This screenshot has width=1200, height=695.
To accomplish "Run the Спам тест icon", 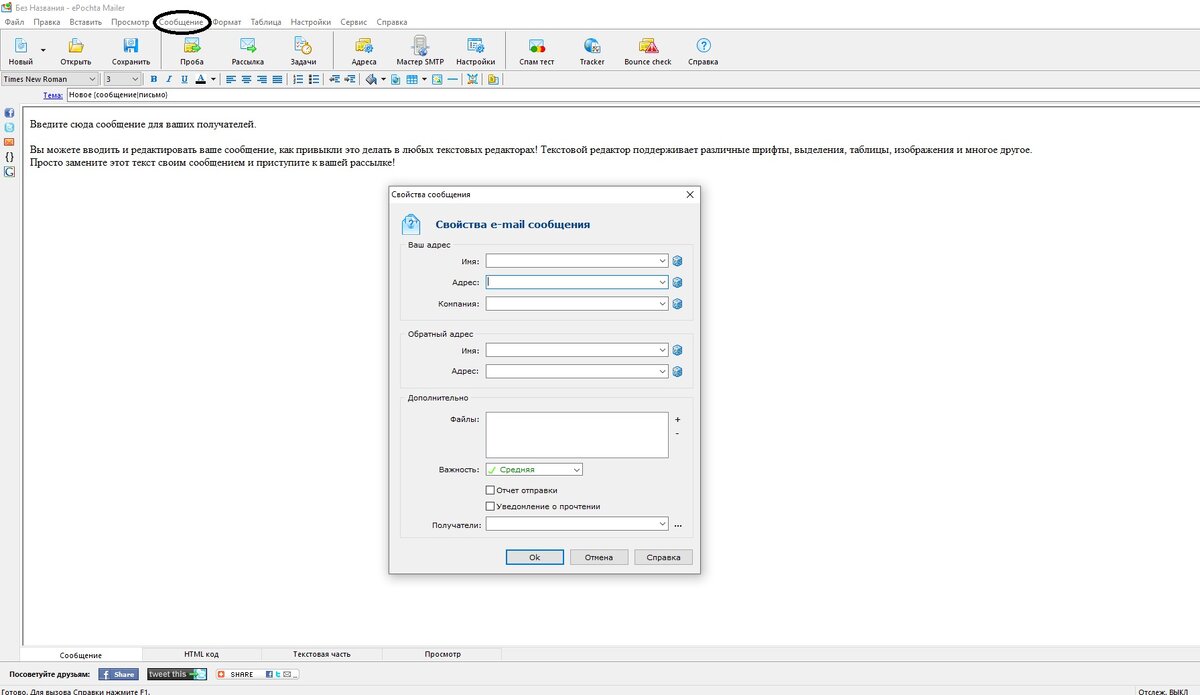I will (537, 46).
